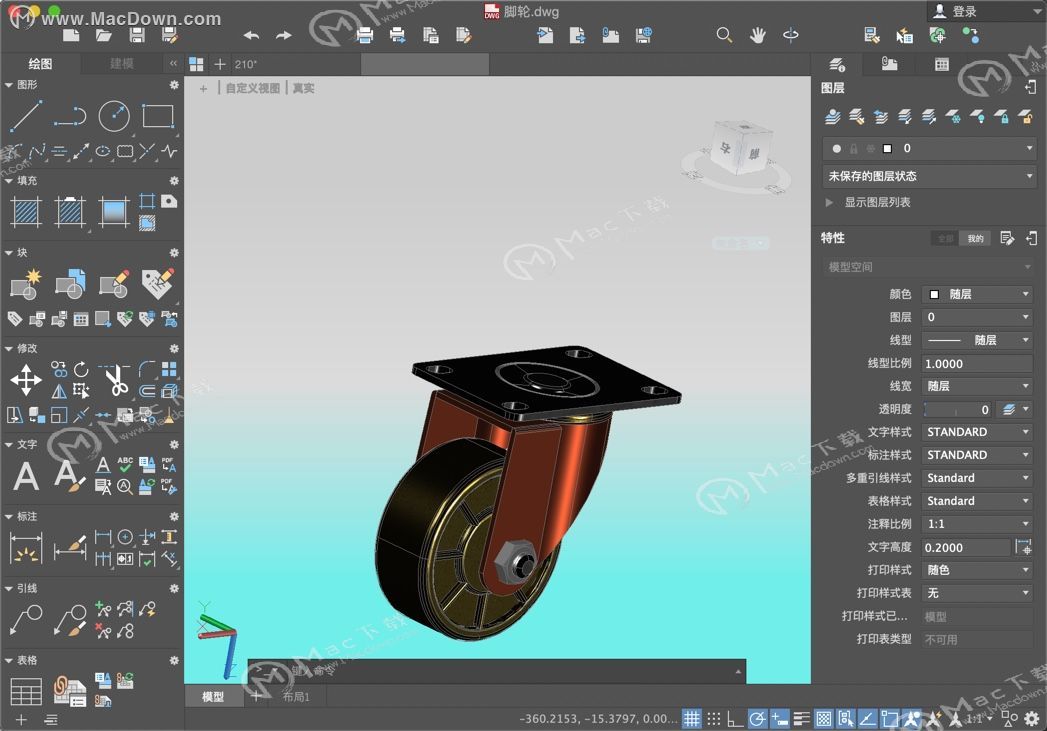The height and width of the screenshot is (731, 1047).
Task: Toggle polar tracking in status bar
Action: coord(757,719)
